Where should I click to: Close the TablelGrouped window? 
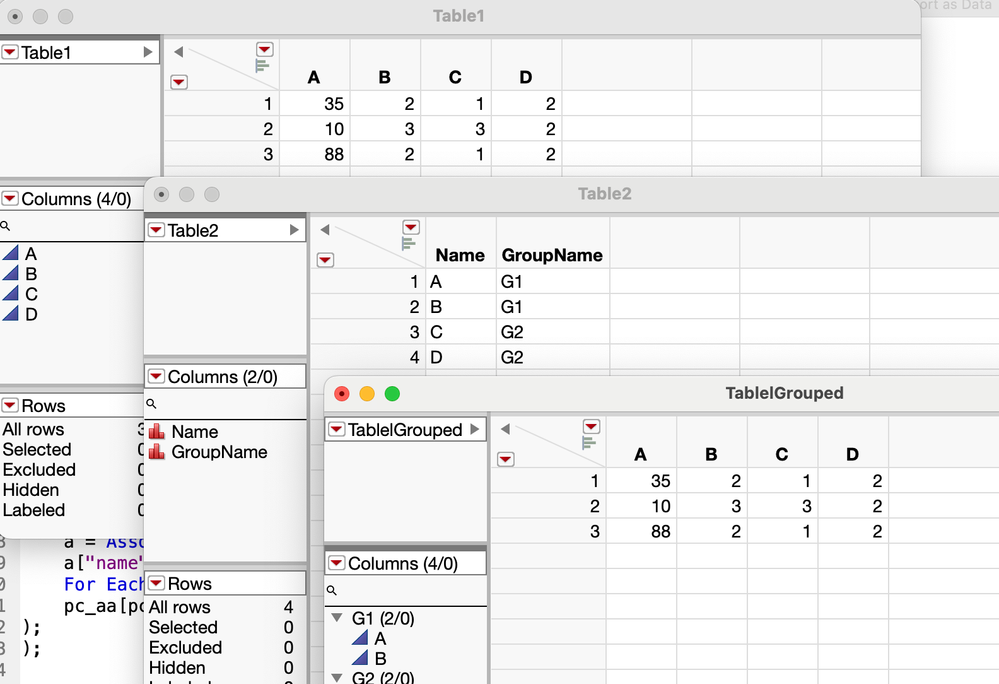click(x=341, y=394)
